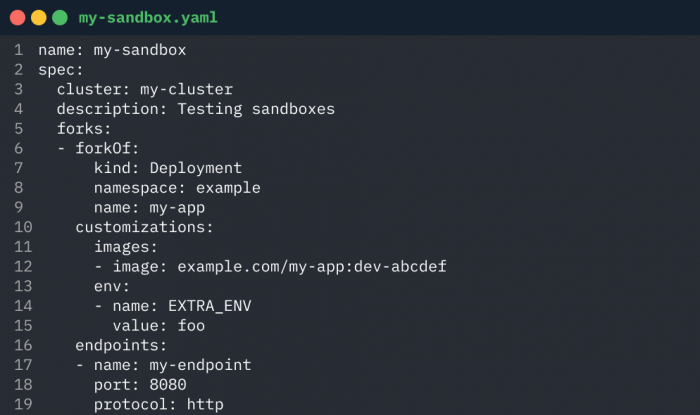Select the my-sandbox.yaml file title

[x=148, y=18]
